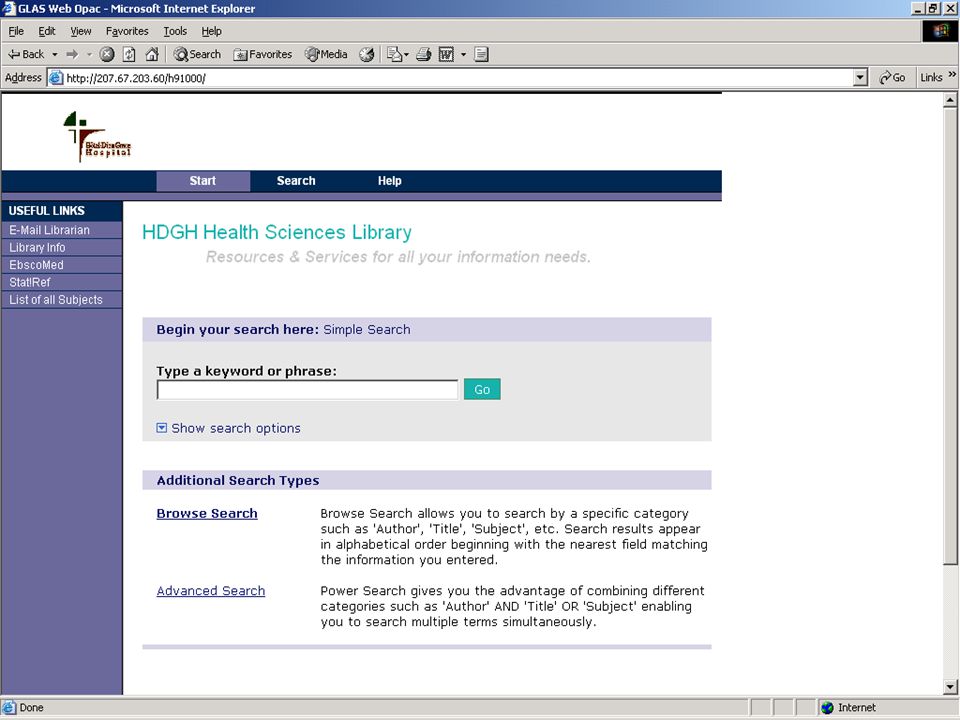Image resolution: width=960 pixels, height=720 pixels.
Task: Click the Go button beside address bar
Action: pos(892,78)
